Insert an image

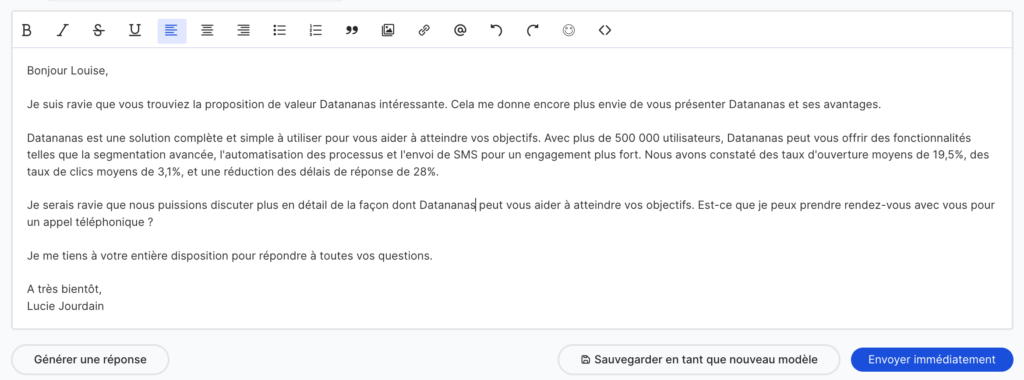pyautogui.click(x=388, y=30)
